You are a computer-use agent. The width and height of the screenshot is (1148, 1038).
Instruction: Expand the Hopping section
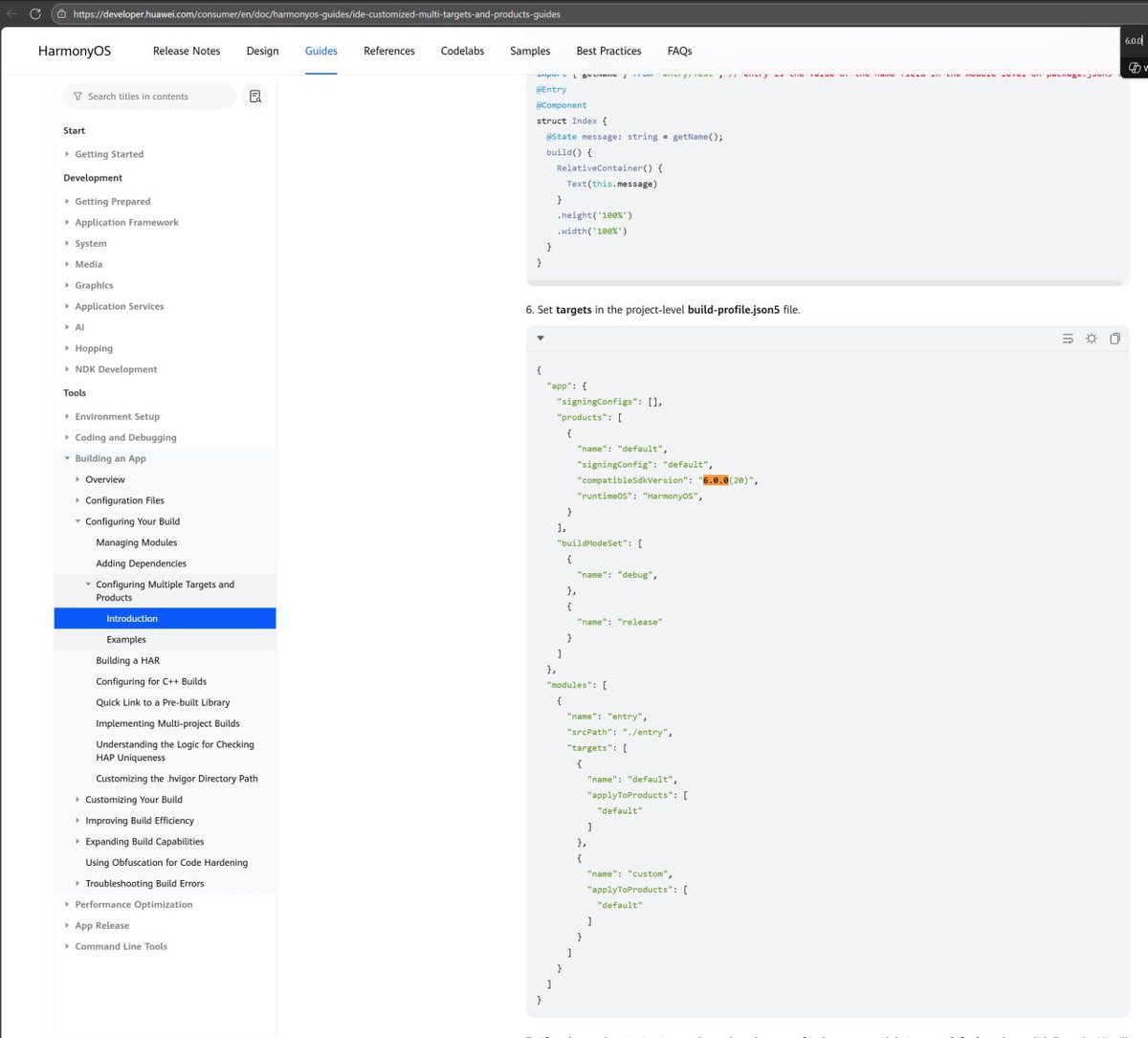[x=94, y=349]
